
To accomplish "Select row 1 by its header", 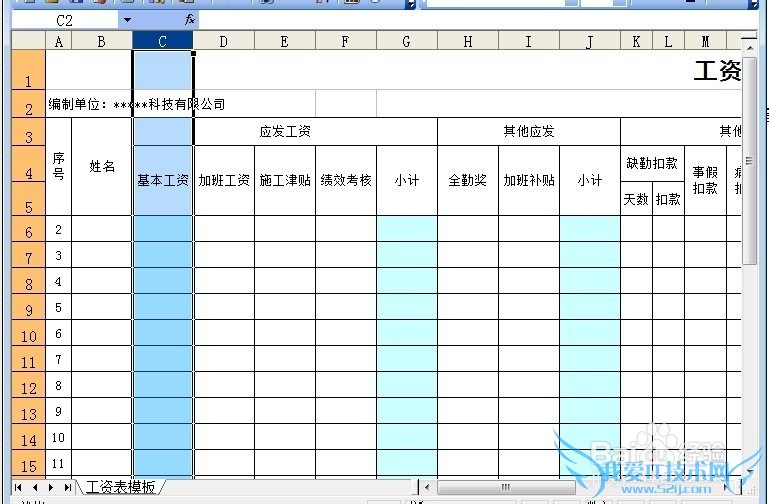I will click(x=28, y=70).
